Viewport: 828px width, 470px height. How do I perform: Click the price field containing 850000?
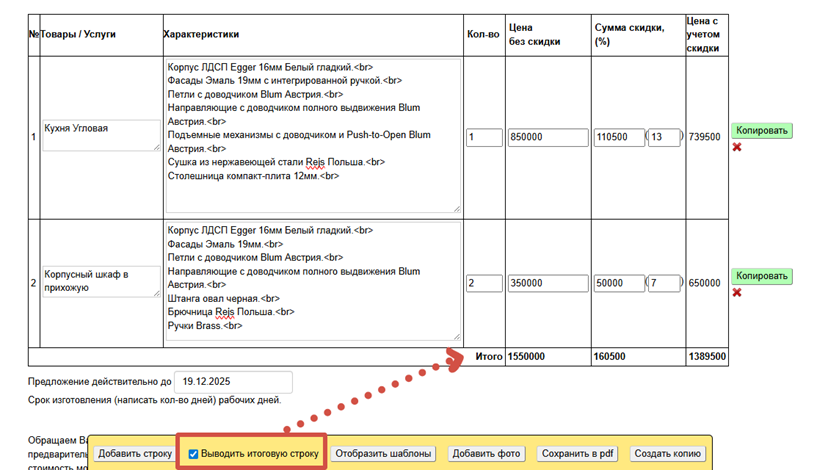point(547,137)
